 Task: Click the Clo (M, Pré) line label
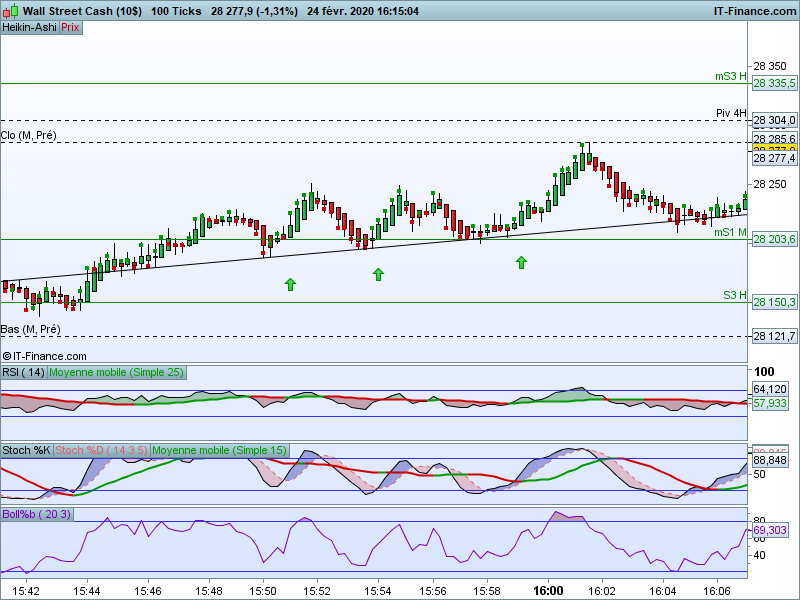coord(29,136)
